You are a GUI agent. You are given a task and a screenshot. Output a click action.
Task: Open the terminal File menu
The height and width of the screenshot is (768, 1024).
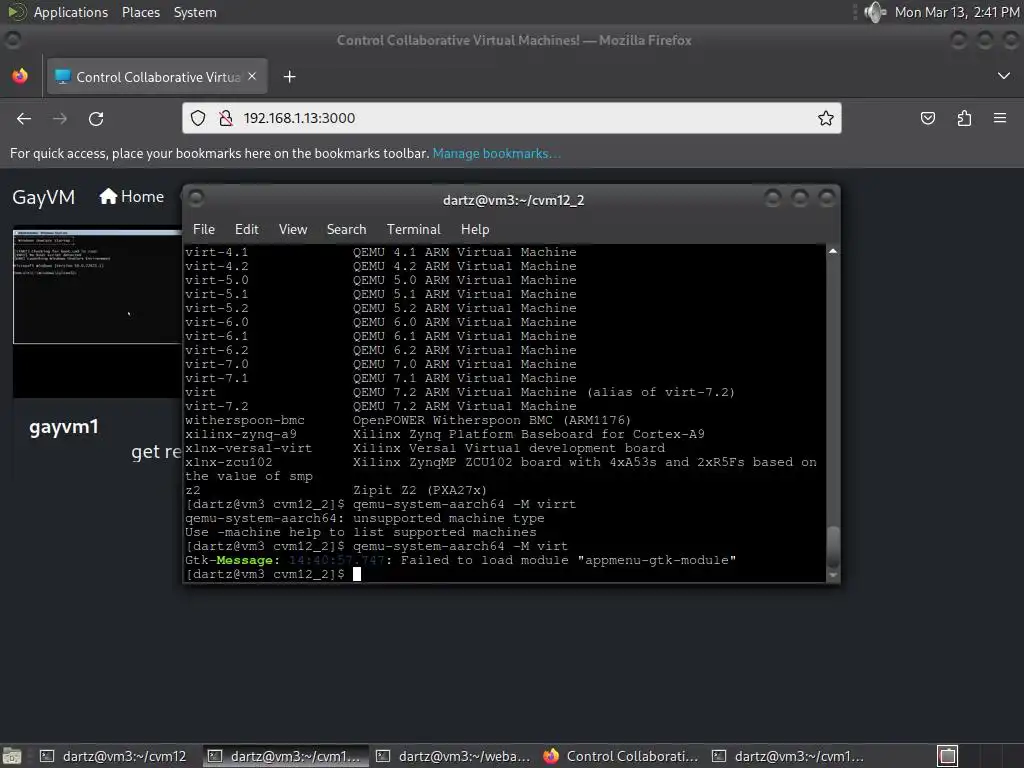[x=204, y=229]
